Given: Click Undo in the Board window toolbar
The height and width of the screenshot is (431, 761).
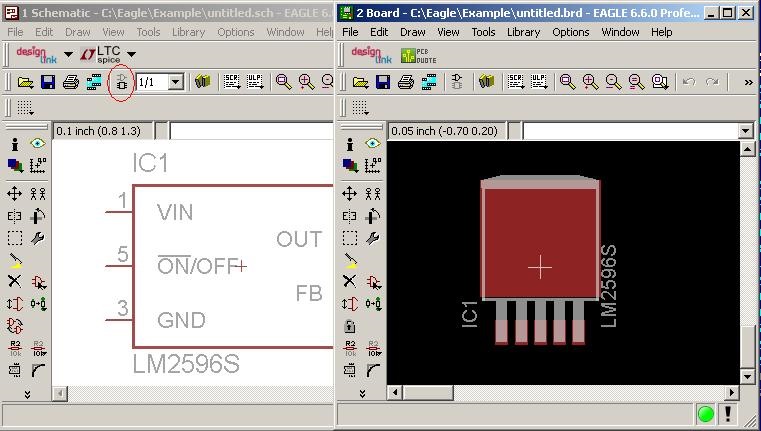Looking at the screenshot, I should 689,82.
